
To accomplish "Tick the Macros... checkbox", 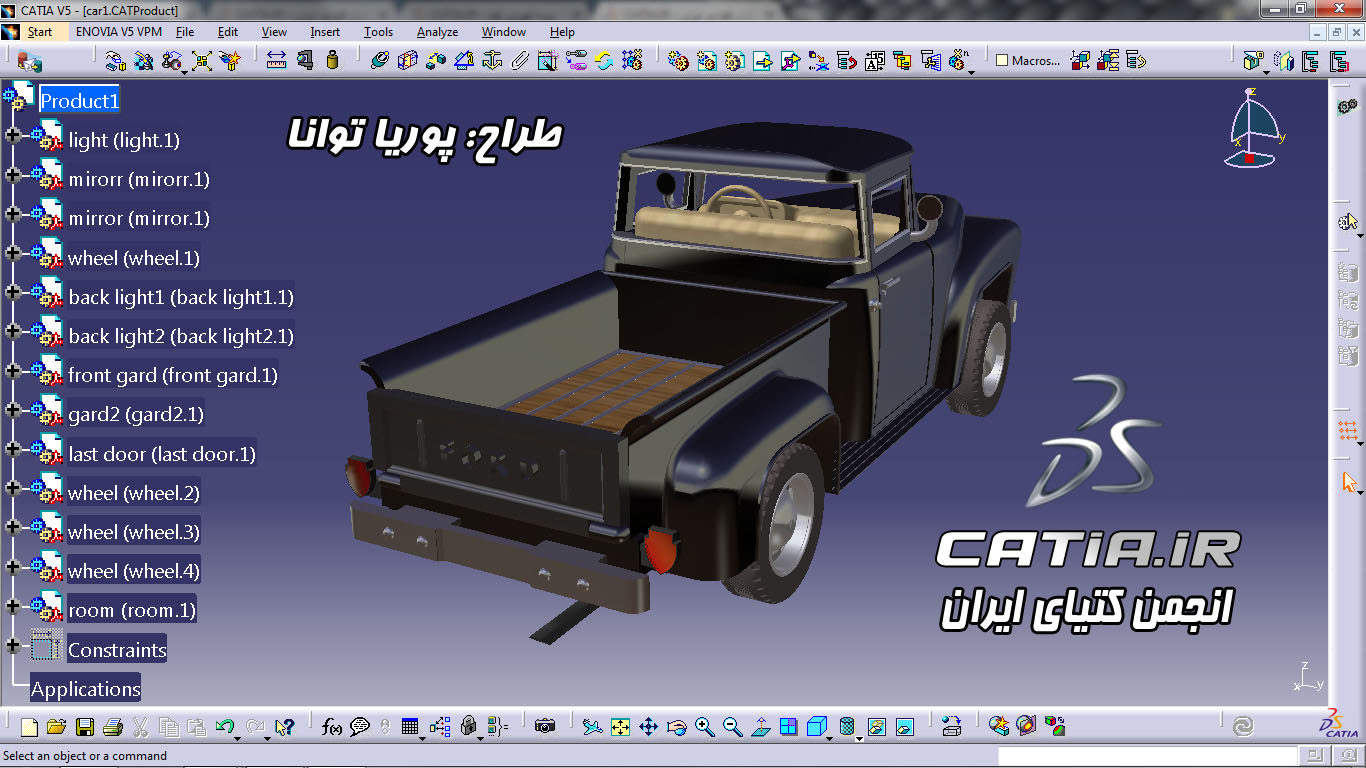I will 1002,60.
